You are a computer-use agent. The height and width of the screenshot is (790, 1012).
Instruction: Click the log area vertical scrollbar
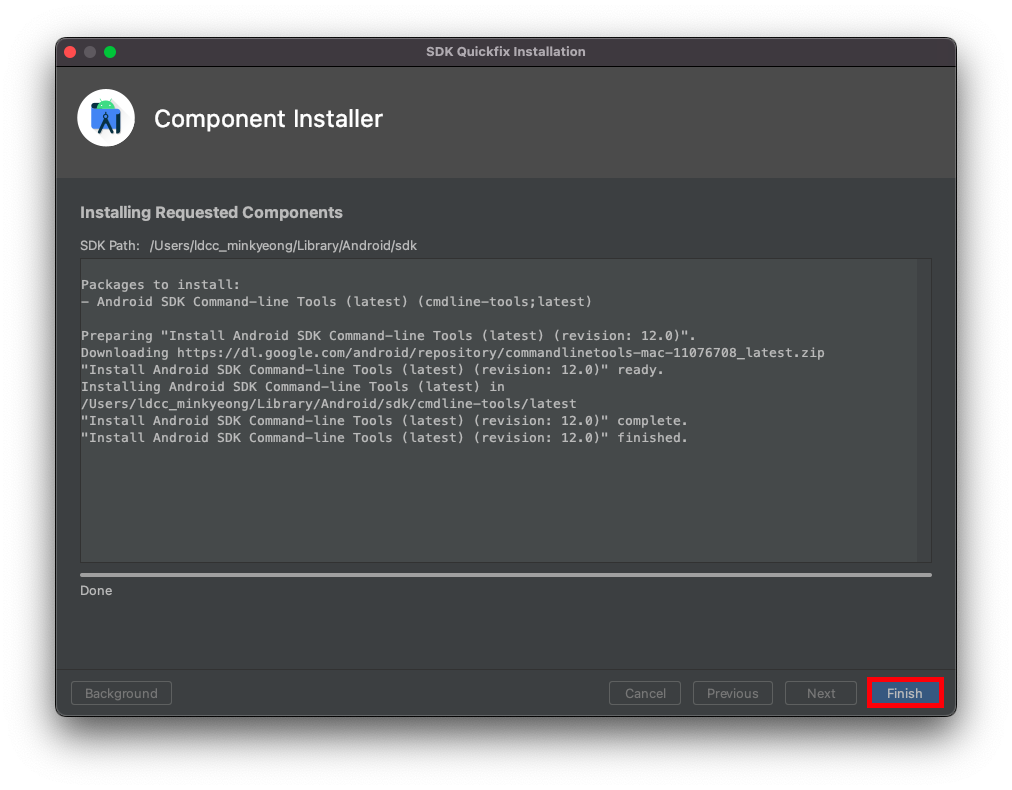pyautogui.click(x=924, y=410)
